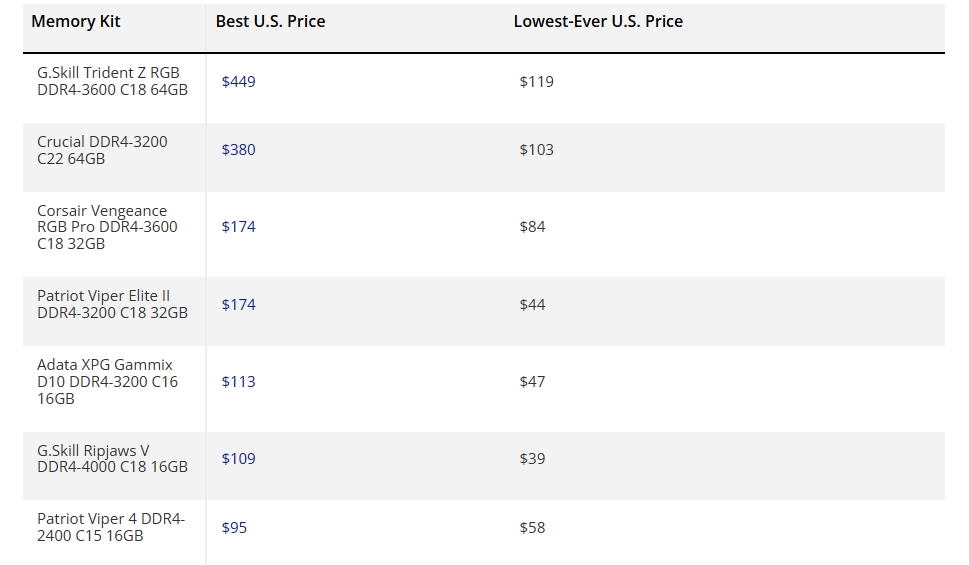Click the $44 lowest-ever price cell

[x=532, y=305]
